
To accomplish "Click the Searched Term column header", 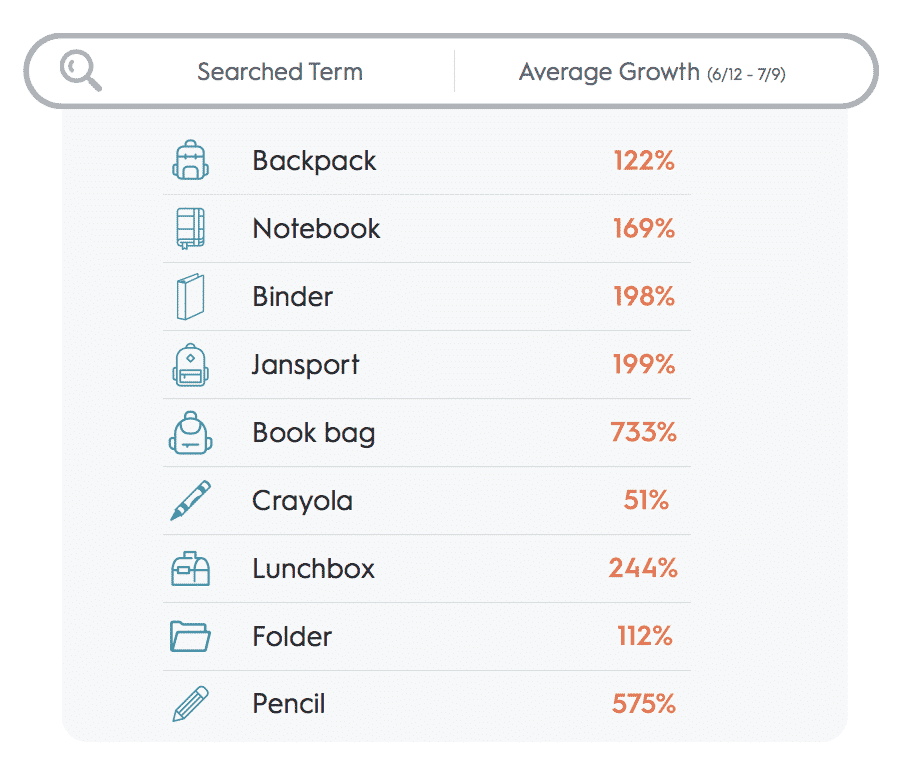I will [x=280, y=72].
